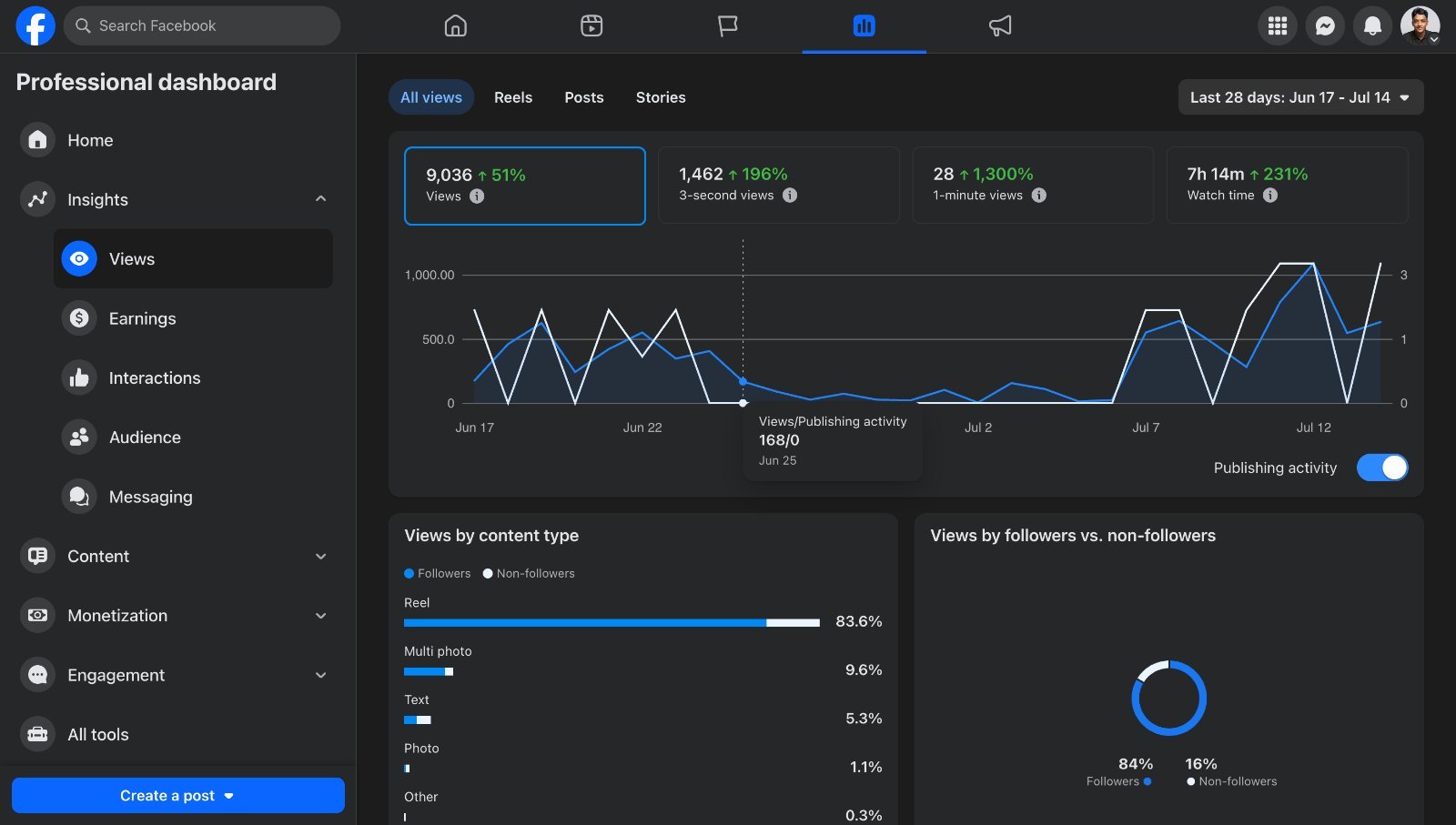Viewport: 1456px width, 825px height.
Task: Select the 1-minute views metric card
Action: pos(1033,185)
